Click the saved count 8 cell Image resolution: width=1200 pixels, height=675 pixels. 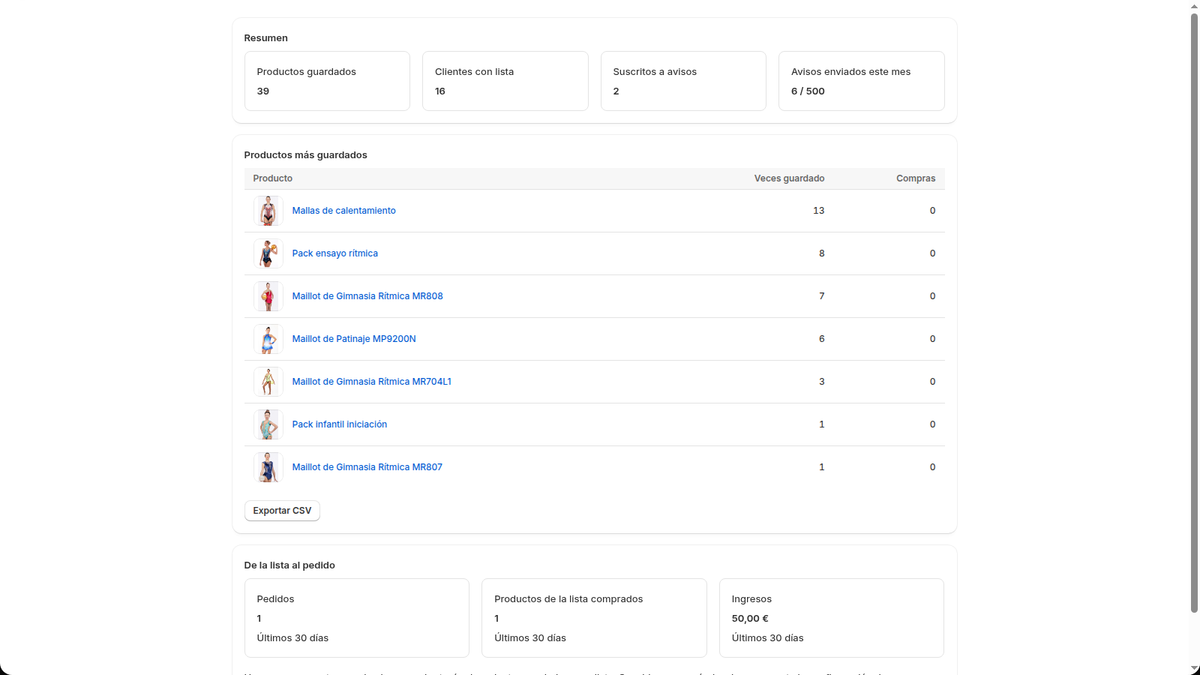pyautogui.click(x=822, y=254)
